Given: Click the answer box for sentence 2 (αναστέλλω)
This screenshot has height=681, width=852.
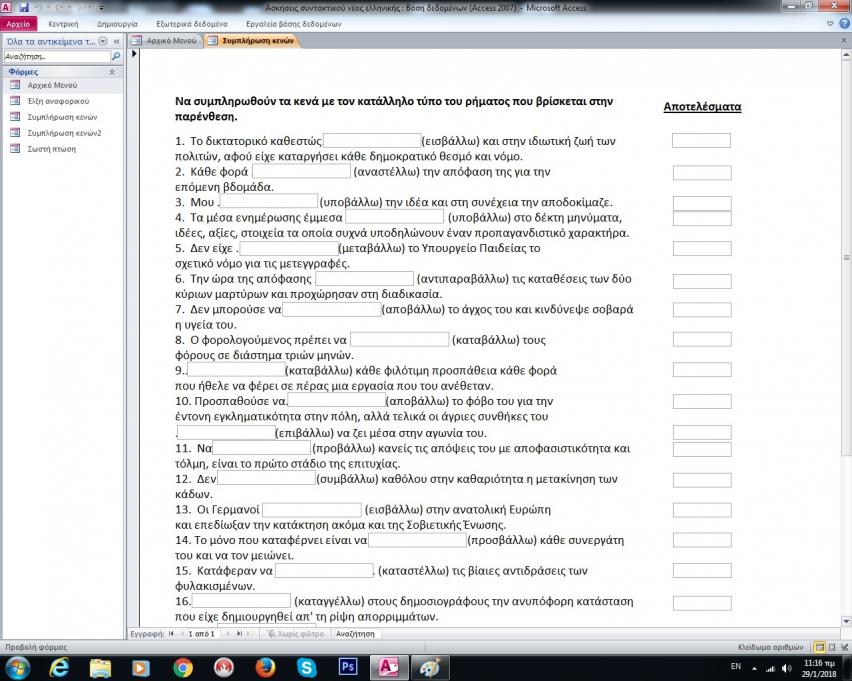Looking at the screenshot, I should [x=302, y=171].
